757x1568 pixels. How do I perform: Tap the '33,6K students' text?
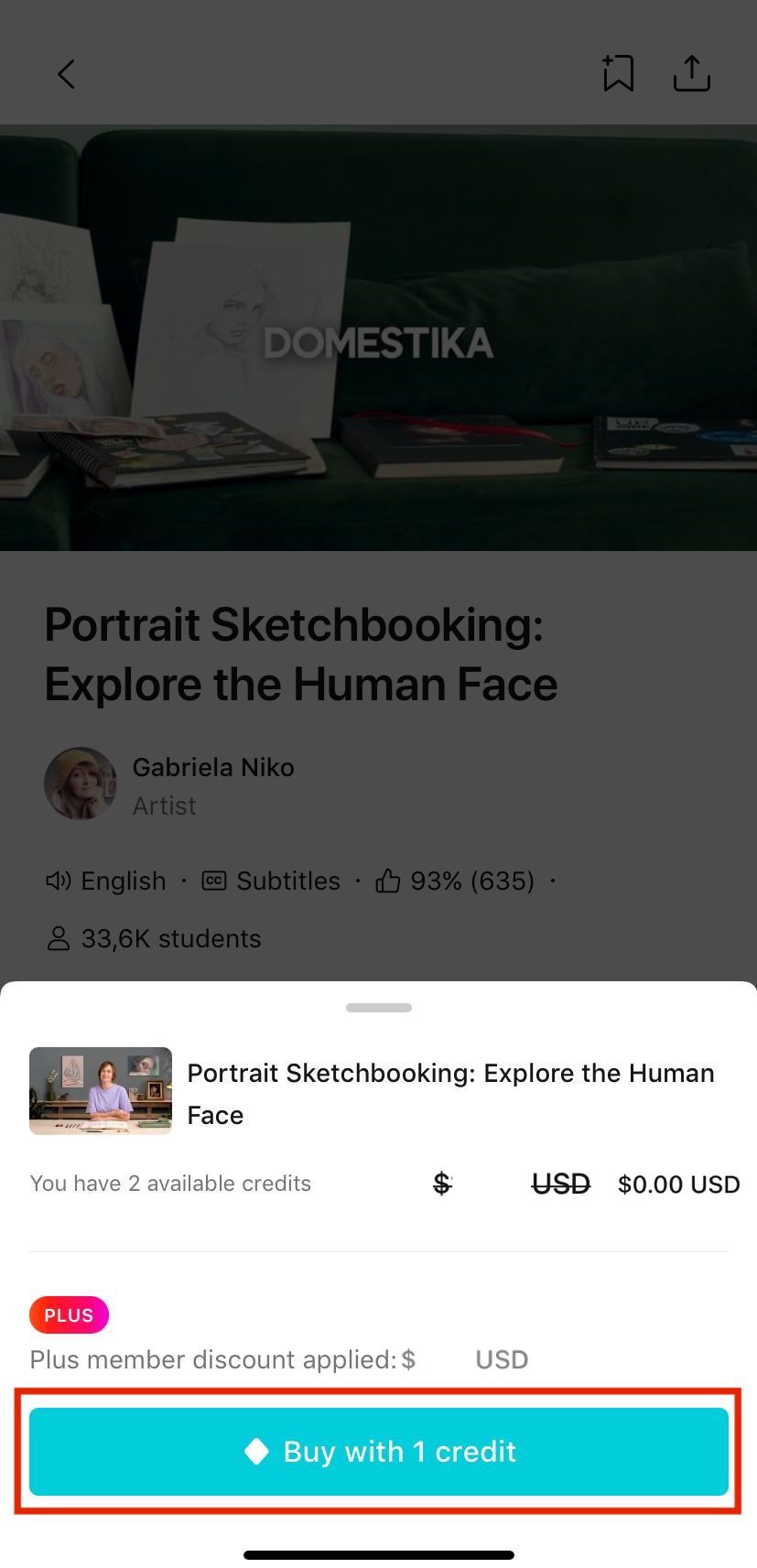coord(171,938)
